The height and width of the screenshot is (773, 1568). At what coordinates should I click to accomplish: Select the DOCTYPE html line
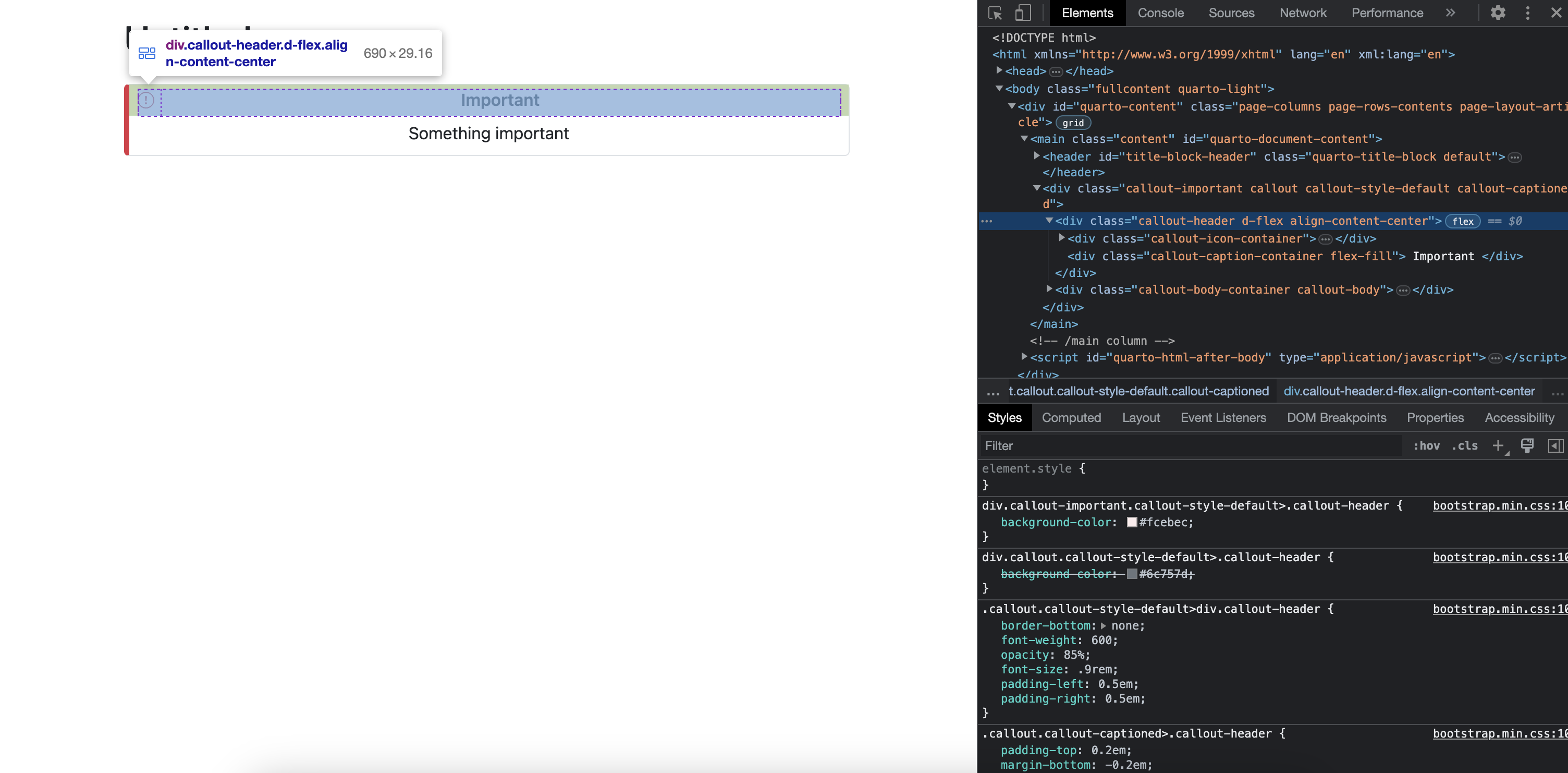[1043, 38]
